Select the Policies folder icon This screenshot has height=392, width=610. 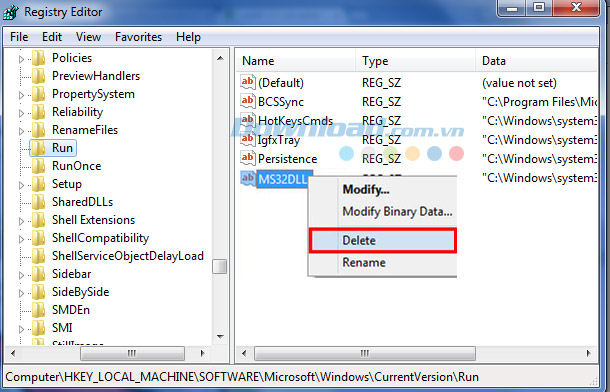(x=39, y=58)
